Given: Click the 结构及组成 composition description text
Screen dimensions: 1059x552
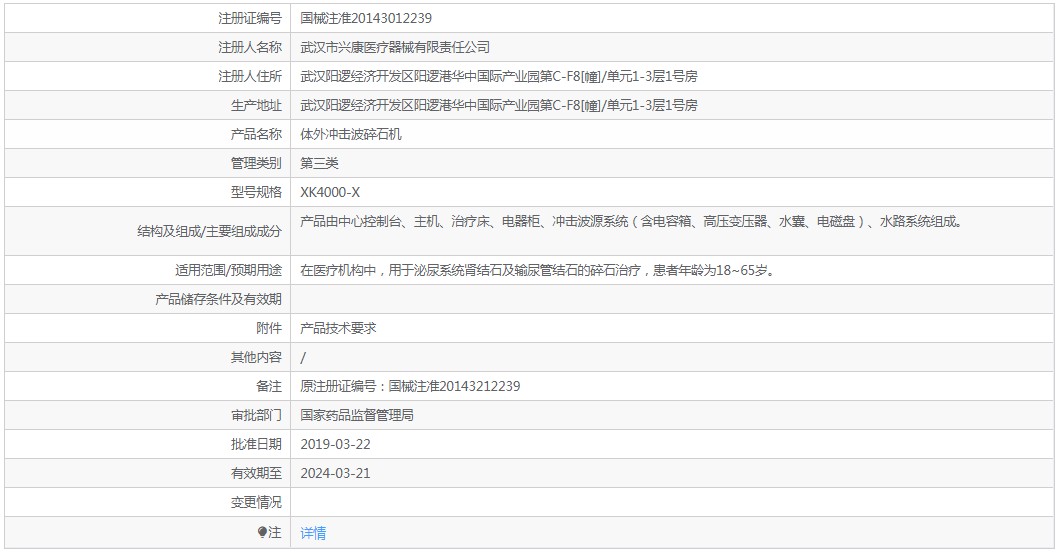Looking at the screenshot, I should (x=631, y=222).
